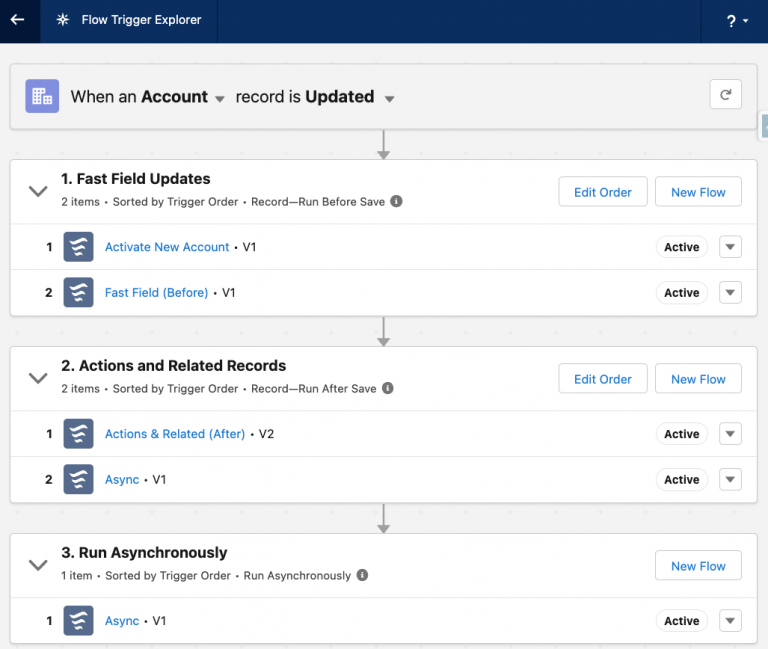The image size is (768, 649).
Task: Click info icon next to Run Before Save
Action: (x=396, y=201)
